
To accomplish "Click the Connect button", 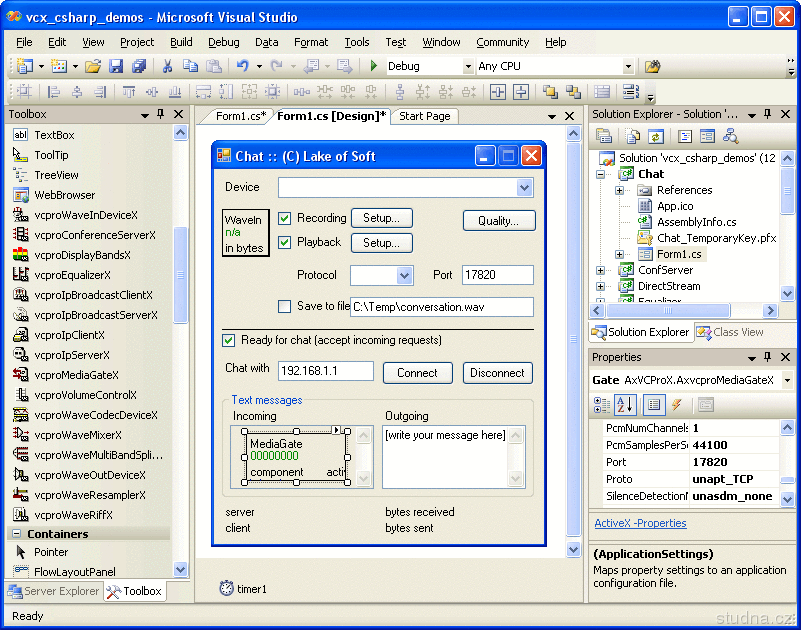I will (x=417, y=373).
